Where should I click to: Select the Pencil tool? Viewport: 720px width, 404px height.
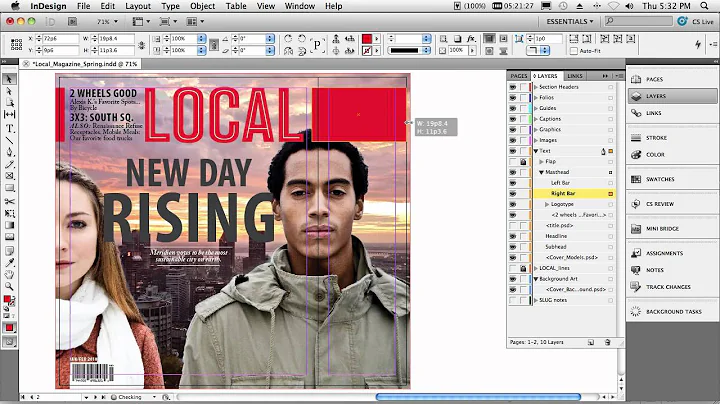[9, 164]
